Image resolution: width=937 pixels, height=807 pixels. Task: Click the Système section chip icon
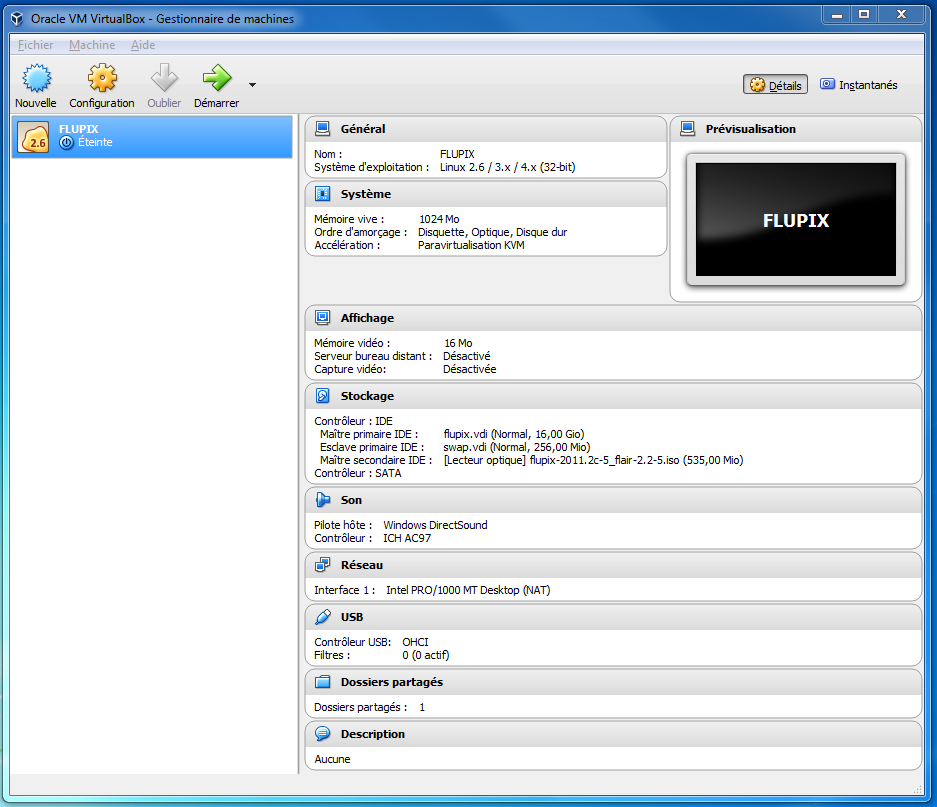coord(323,194)
